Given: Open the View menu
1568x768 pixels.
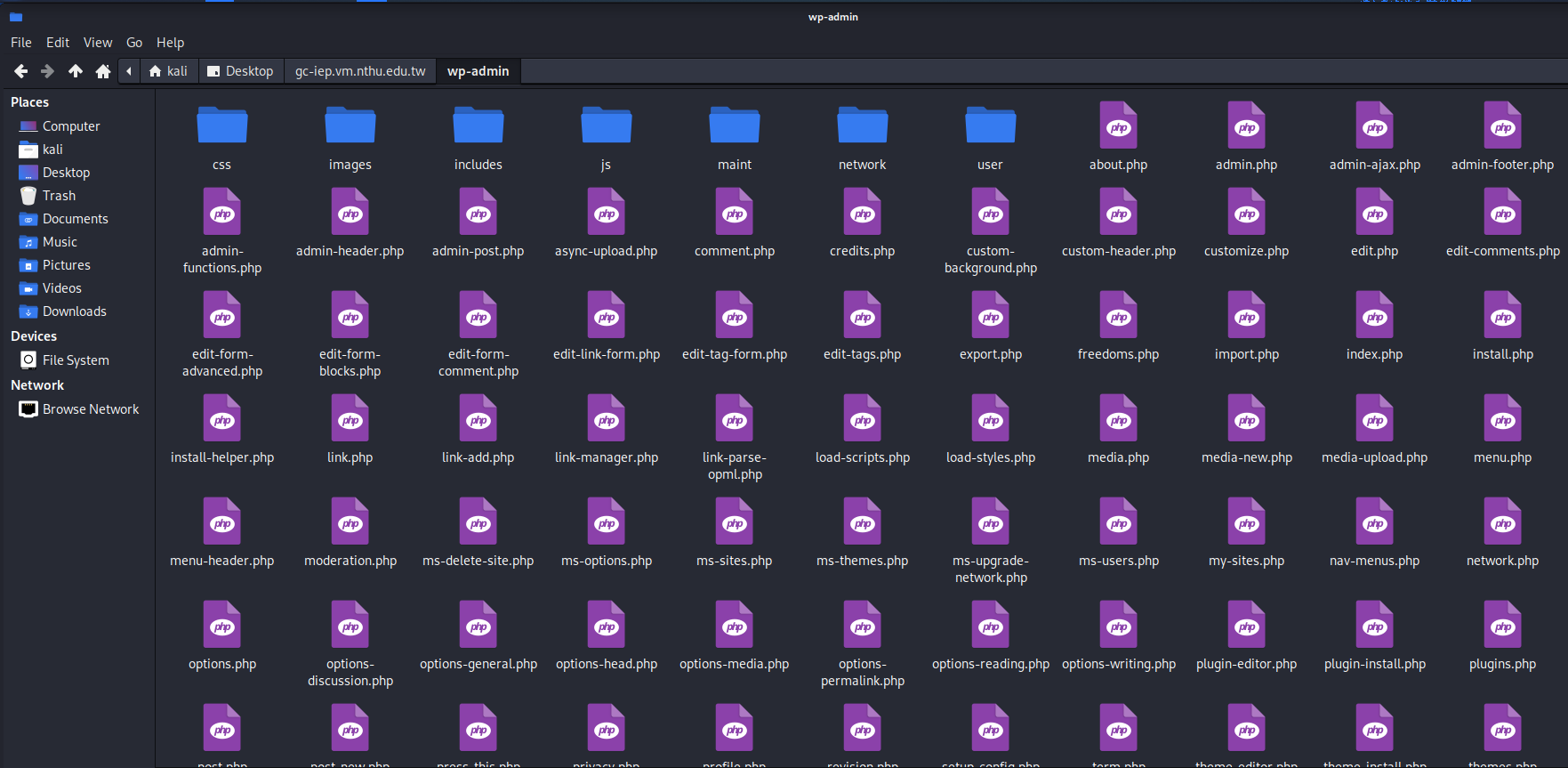Looking at the screenshot, I should coord(98,43).
